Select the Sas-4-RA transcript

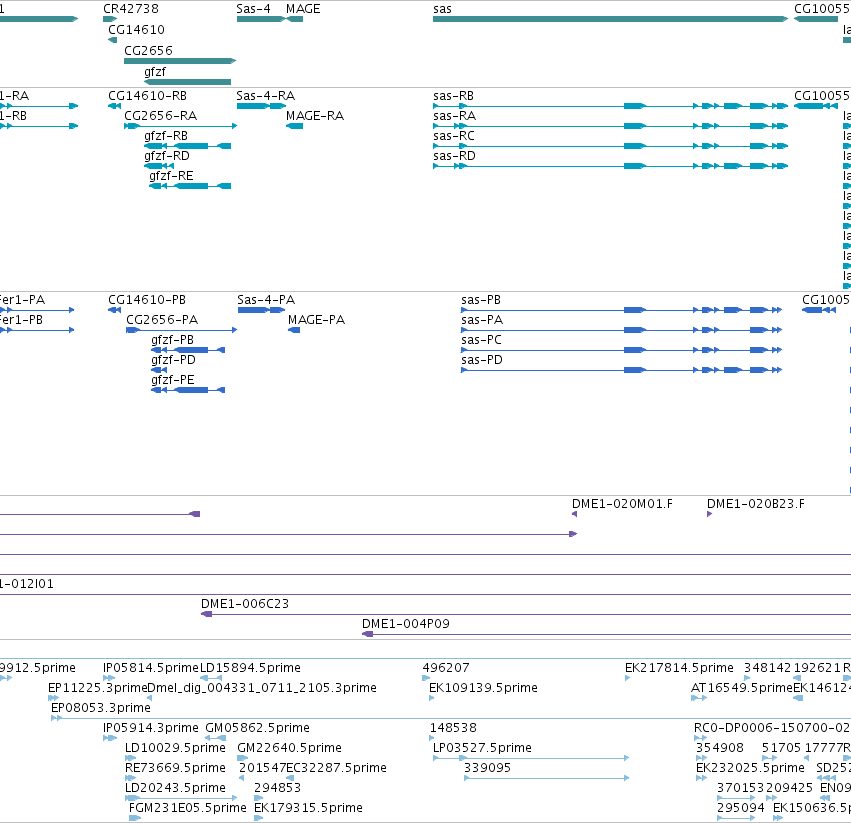[x=262, y=106]
